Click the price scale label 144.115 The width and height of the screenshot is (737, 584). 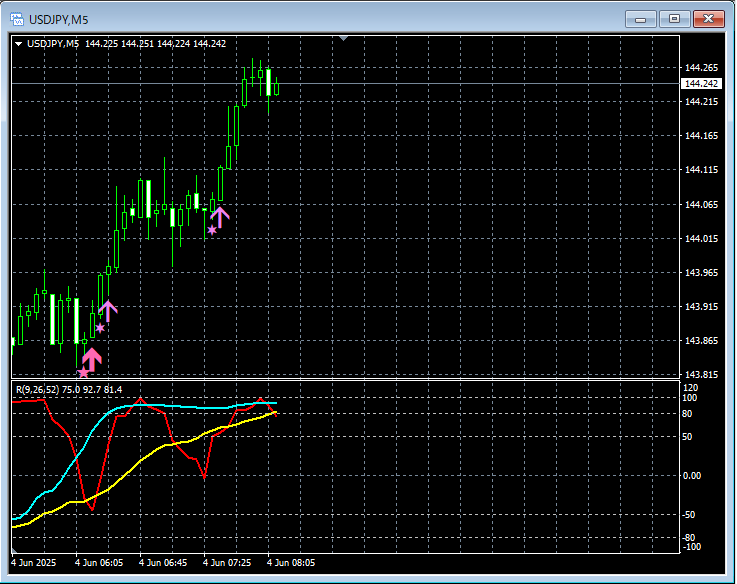(x=701, y=170)
